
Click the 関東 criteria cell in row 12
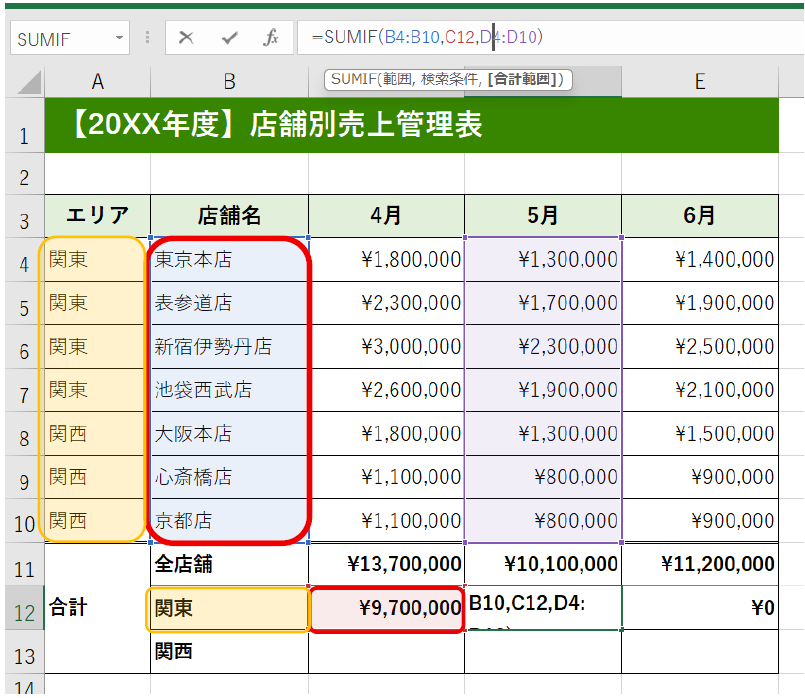[x=229, y=609]
